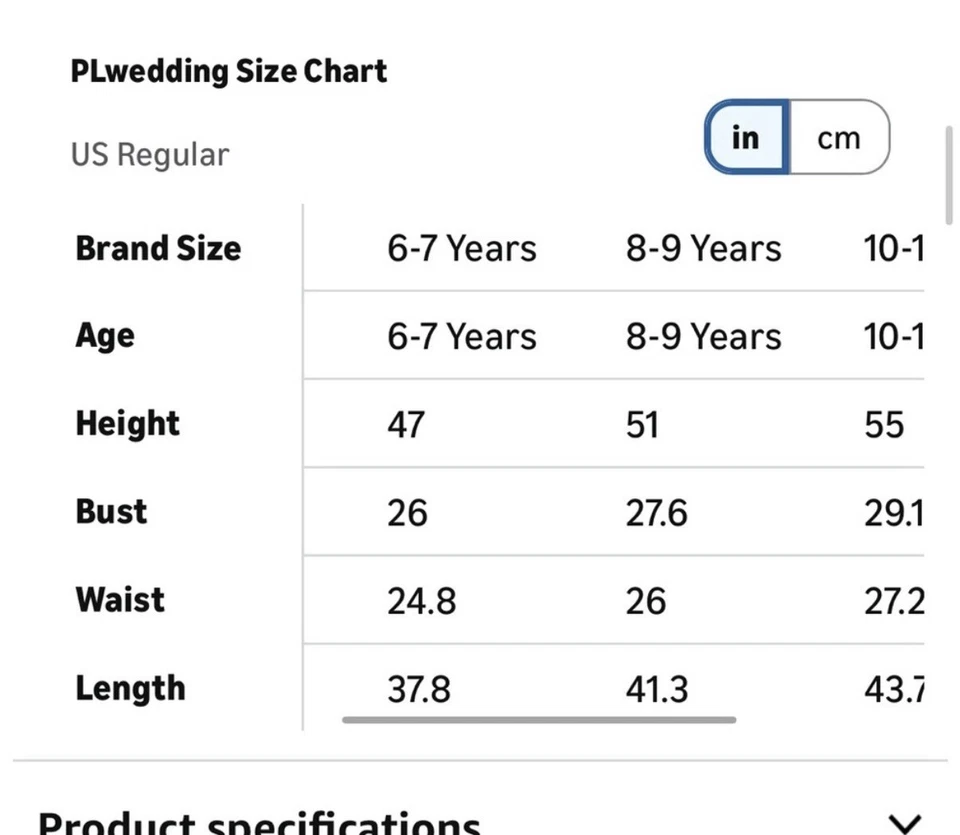This screenshot has height=835, width=960.
Task: Select the "in" inches unit toggle
Action: point(746,137)
